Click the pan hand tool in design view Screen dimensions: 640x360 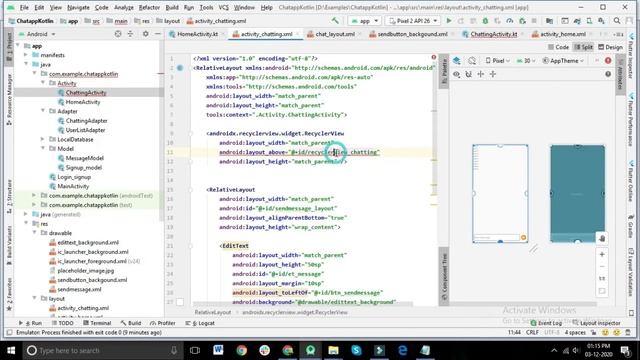[x=602, y=238]
